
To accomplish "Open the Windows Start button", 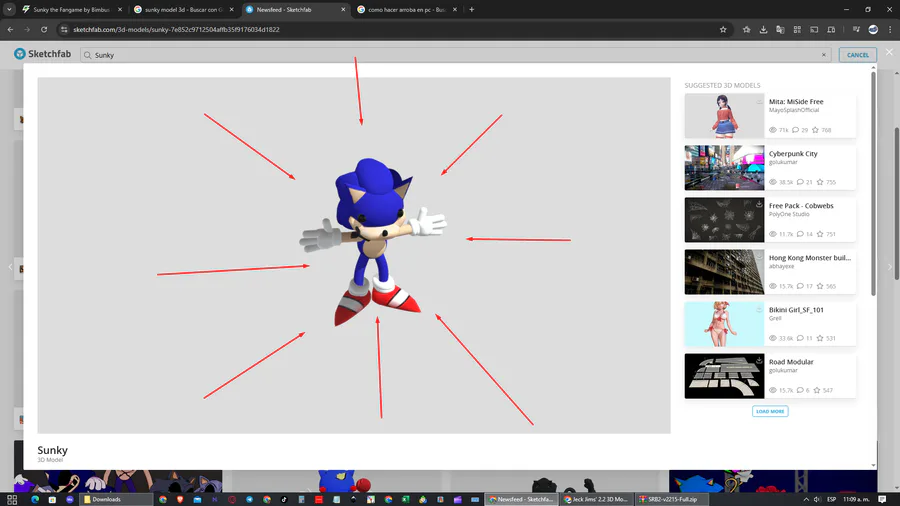I will (x=11, y=500).
